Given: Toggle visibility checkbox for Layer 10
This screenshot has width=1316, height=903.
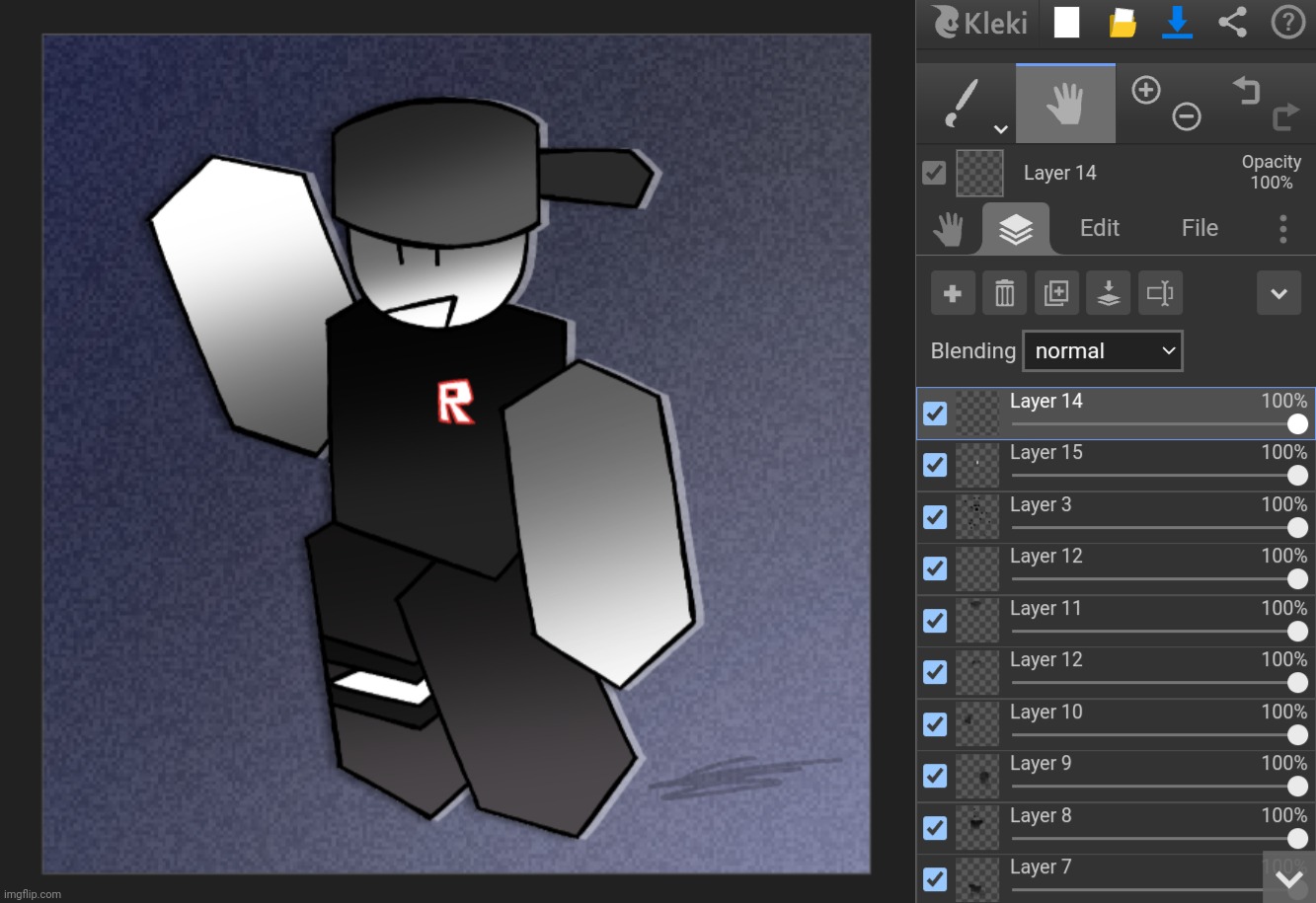Looking at the screenshot, I should point(935,724).
